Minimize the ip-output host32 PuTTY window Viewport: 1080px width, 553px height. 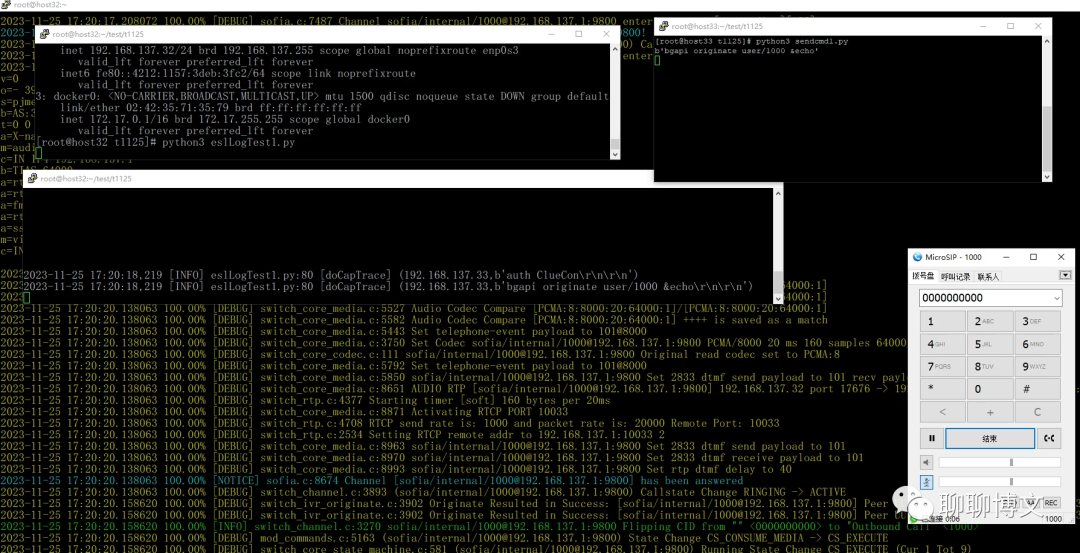(551, 34)
